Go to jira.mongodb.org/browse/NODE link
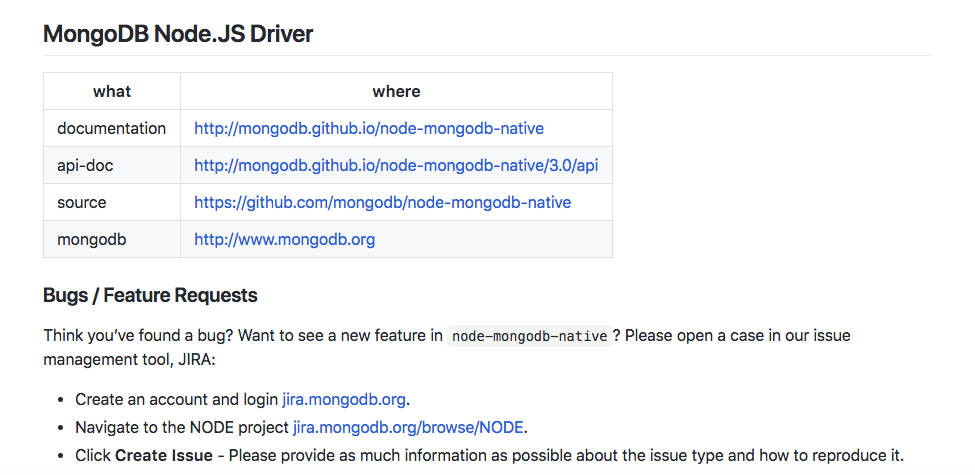The height and width of the screenshot is (475, 975). [x=408, y=427]
